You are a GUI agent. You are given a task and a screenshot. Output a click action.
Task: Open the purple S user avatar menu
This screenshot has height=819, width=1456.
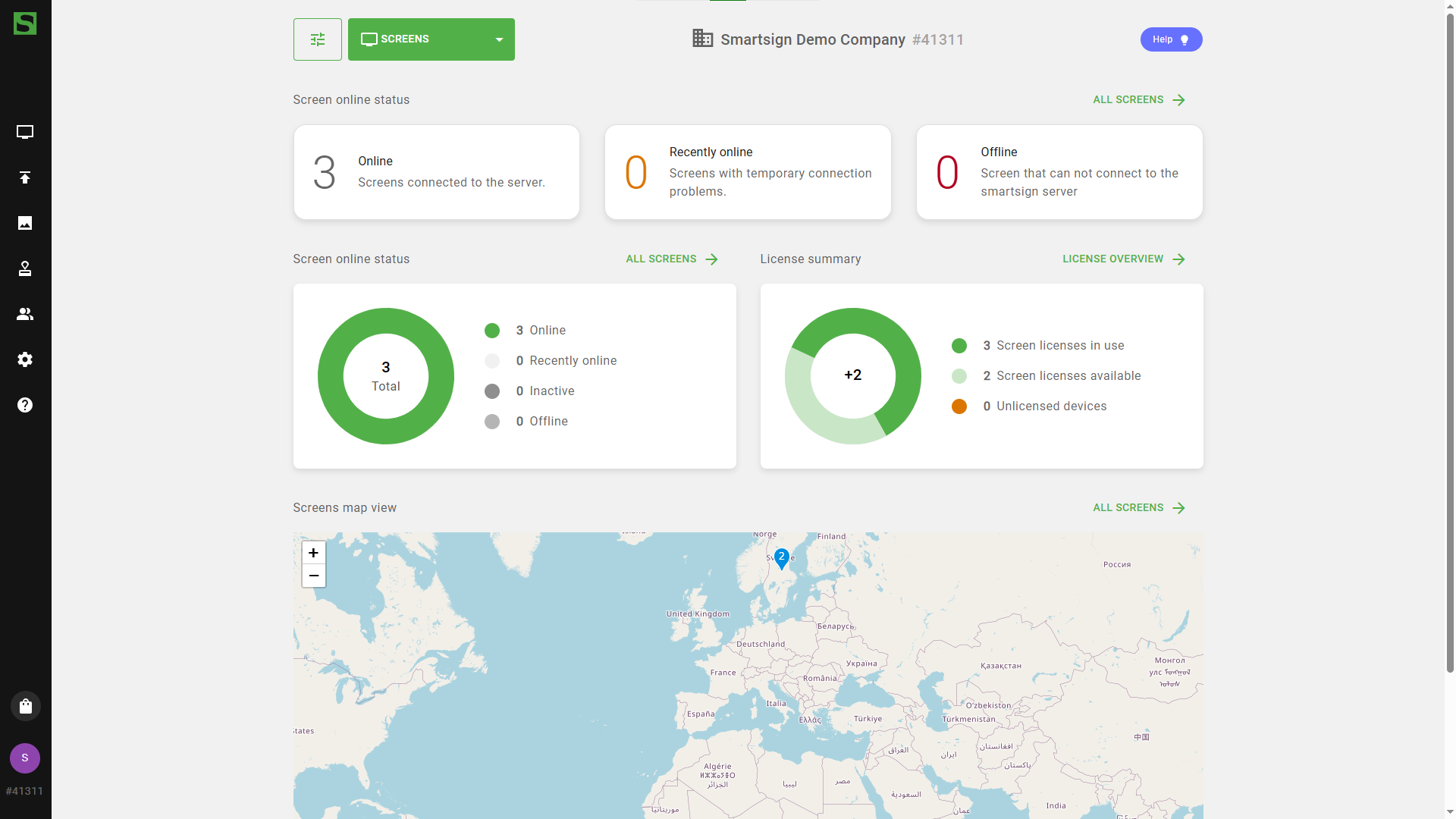tap(25, 758)
